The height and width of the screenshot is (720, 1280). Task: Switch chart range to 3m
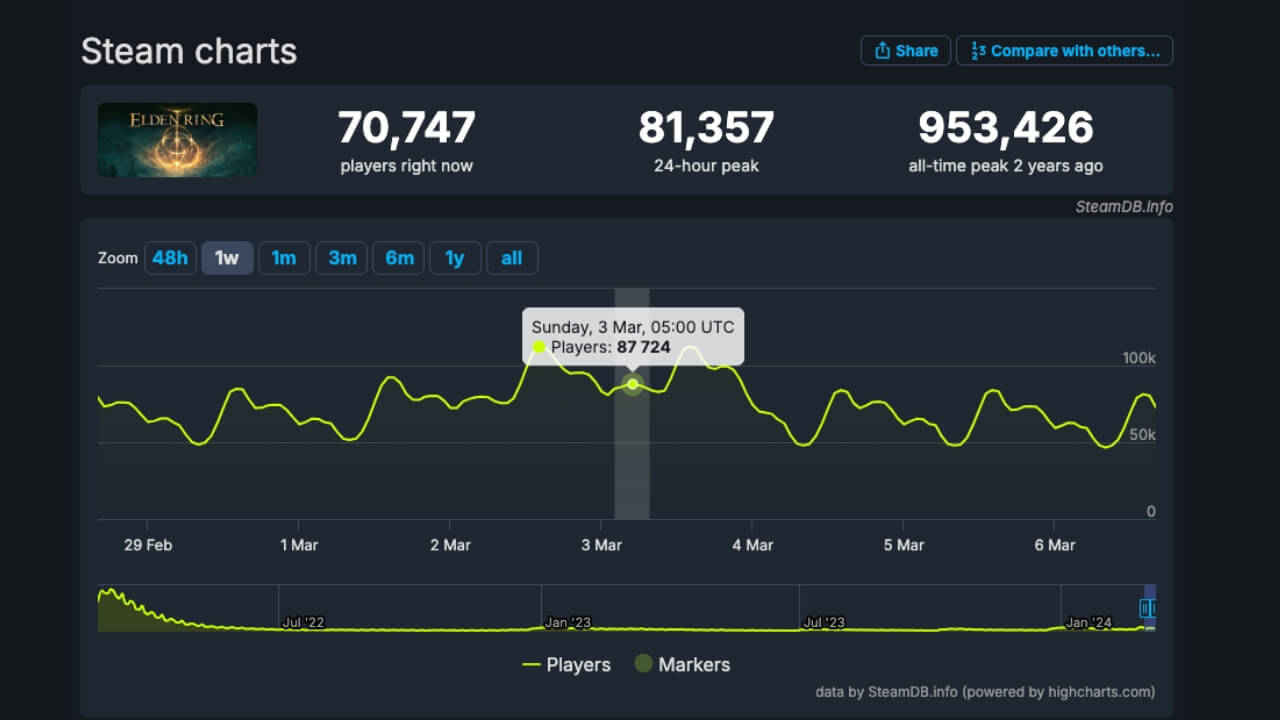coord(341,257)
